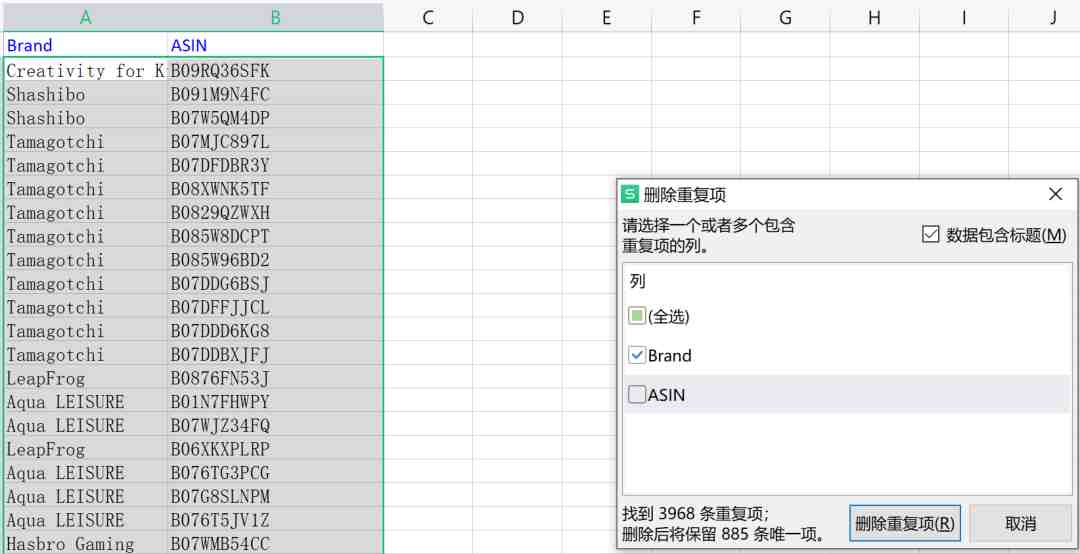Select column H header
Screen dimensions: 1080x554
[x=874, y=17]
